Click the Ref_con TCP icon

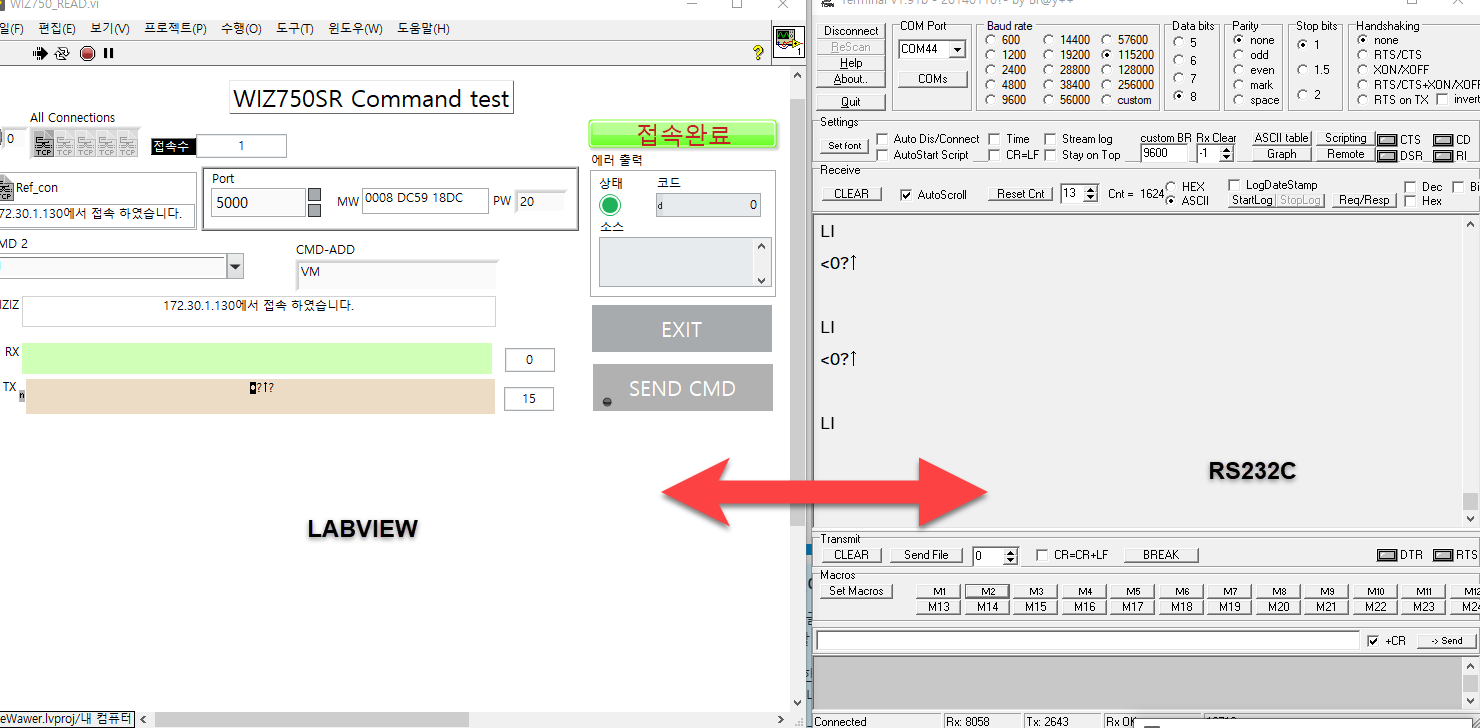[x=5, y=187]
